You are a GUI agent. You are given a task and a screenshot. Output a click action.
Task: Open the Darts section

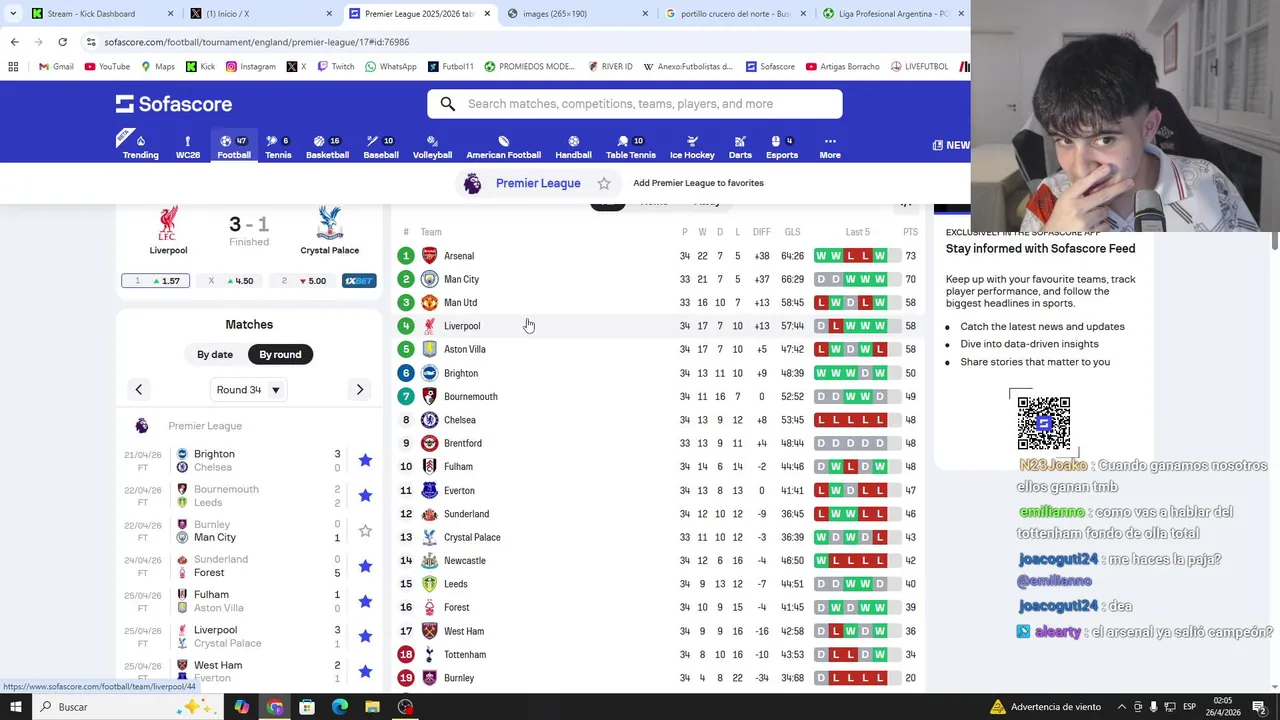click(740, 147)
